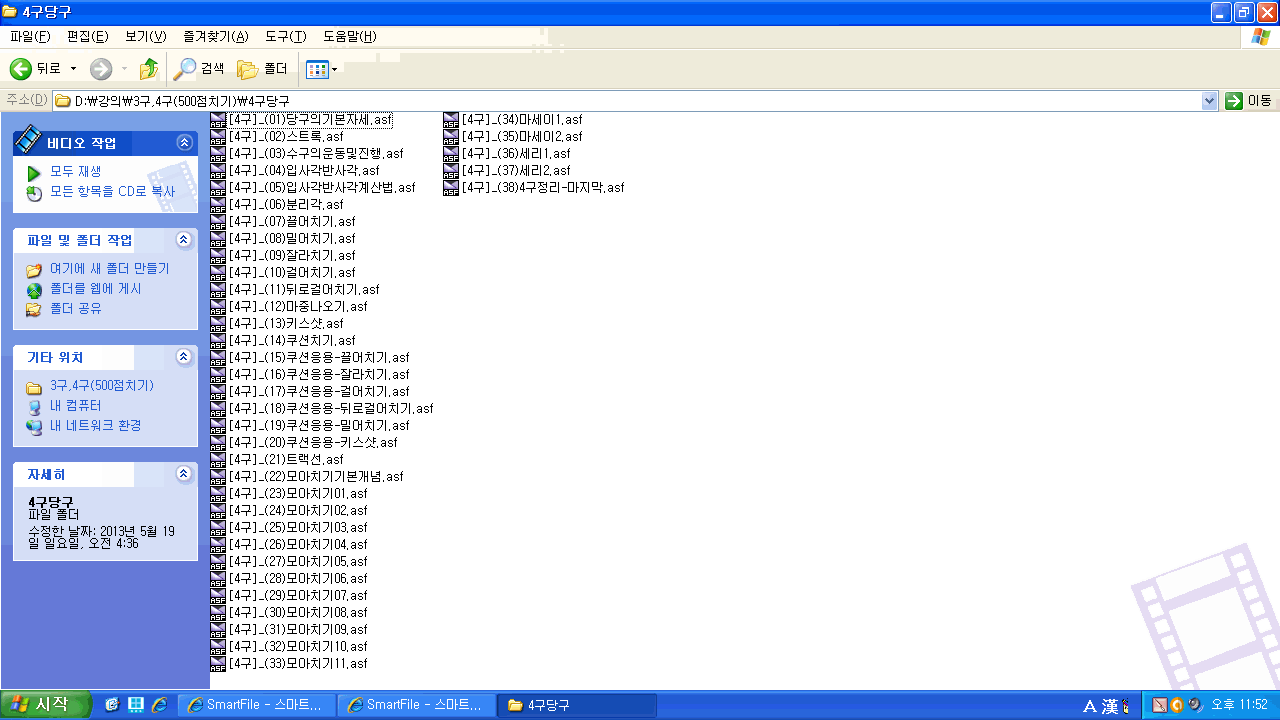Click 여기에 새 폴더 만들기 link

(x=109, y=269)
